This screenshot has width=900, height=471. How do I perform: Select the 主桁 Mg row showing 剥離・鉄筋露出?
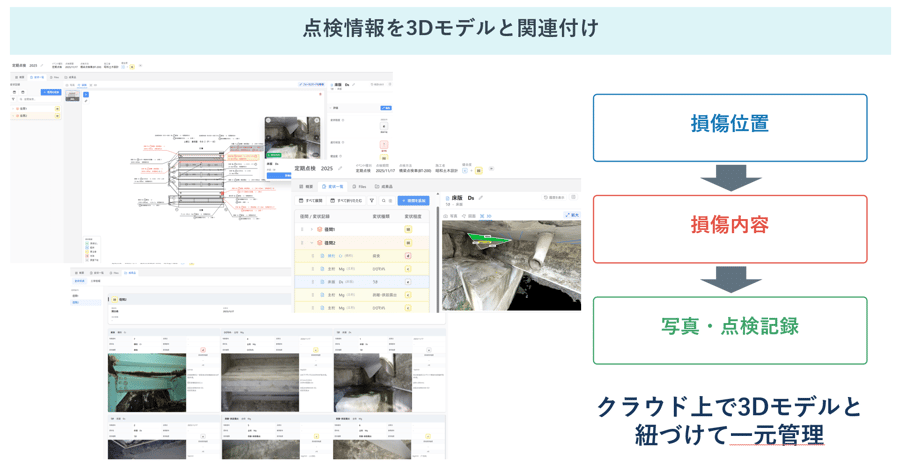tap(362, 295)
